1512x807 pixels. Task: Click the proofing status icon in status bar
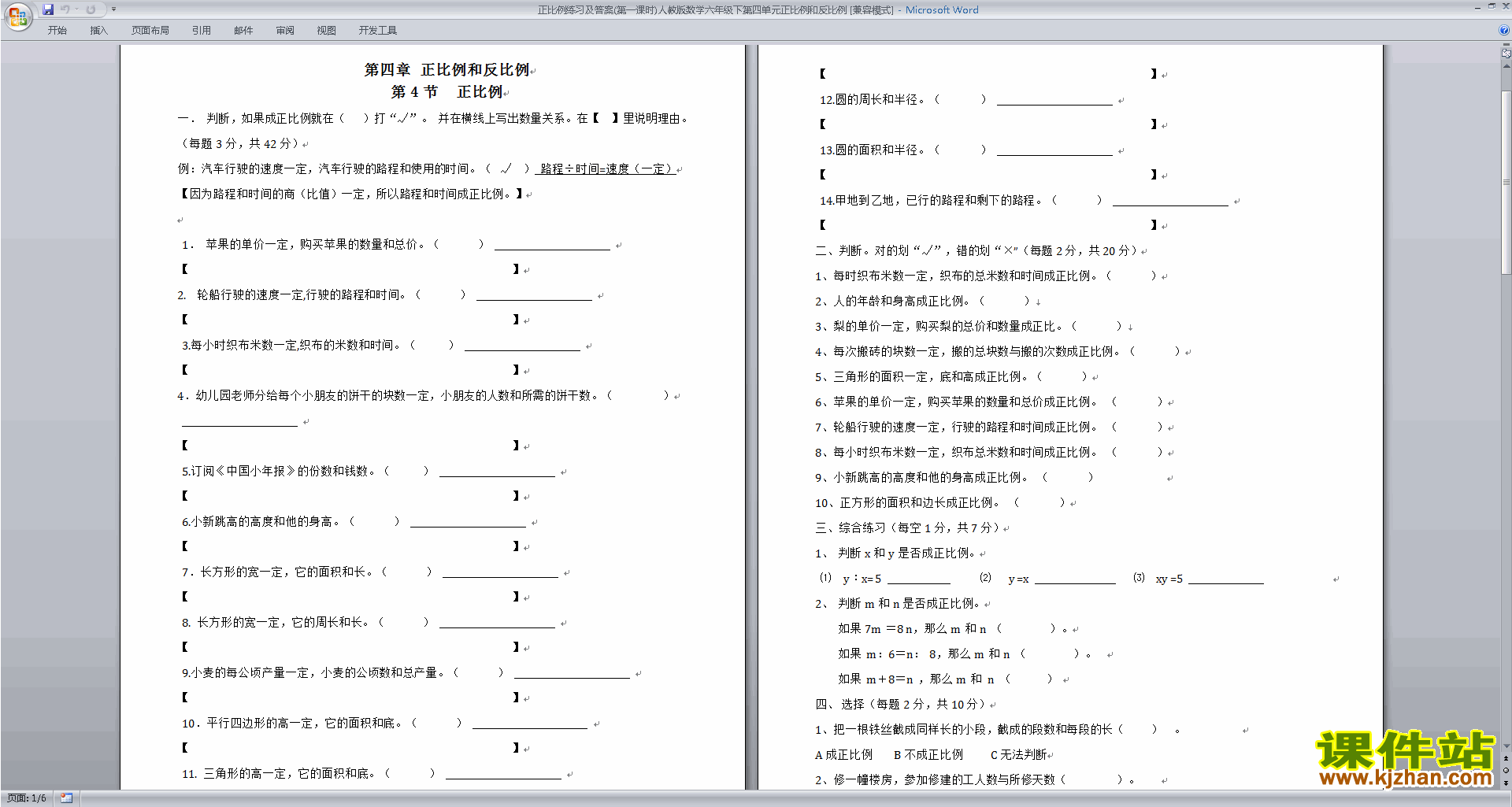(x=66, y=798)
